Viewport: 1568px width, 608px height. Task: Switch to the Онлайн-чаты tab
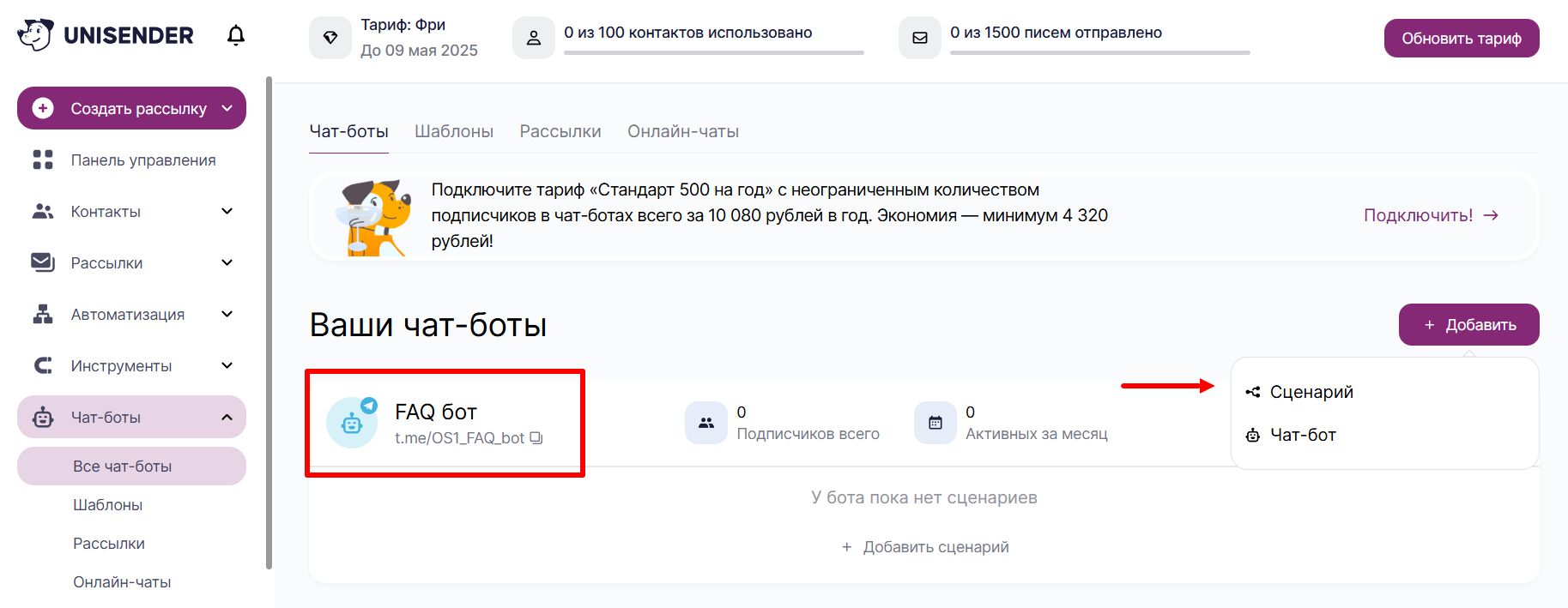[683, 131]
